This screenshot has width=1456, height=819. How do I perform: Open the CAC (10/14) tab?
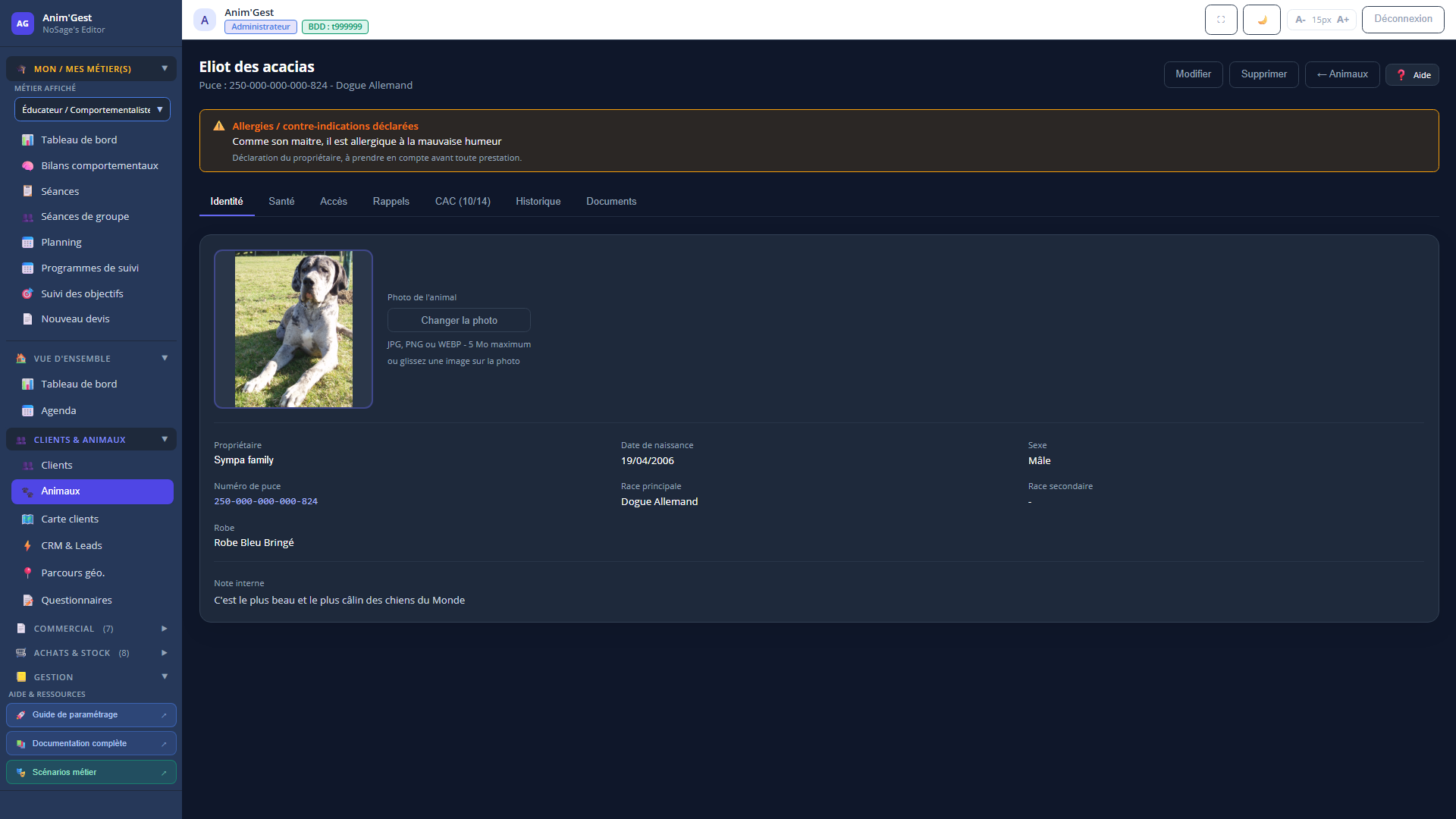(463, 202)
